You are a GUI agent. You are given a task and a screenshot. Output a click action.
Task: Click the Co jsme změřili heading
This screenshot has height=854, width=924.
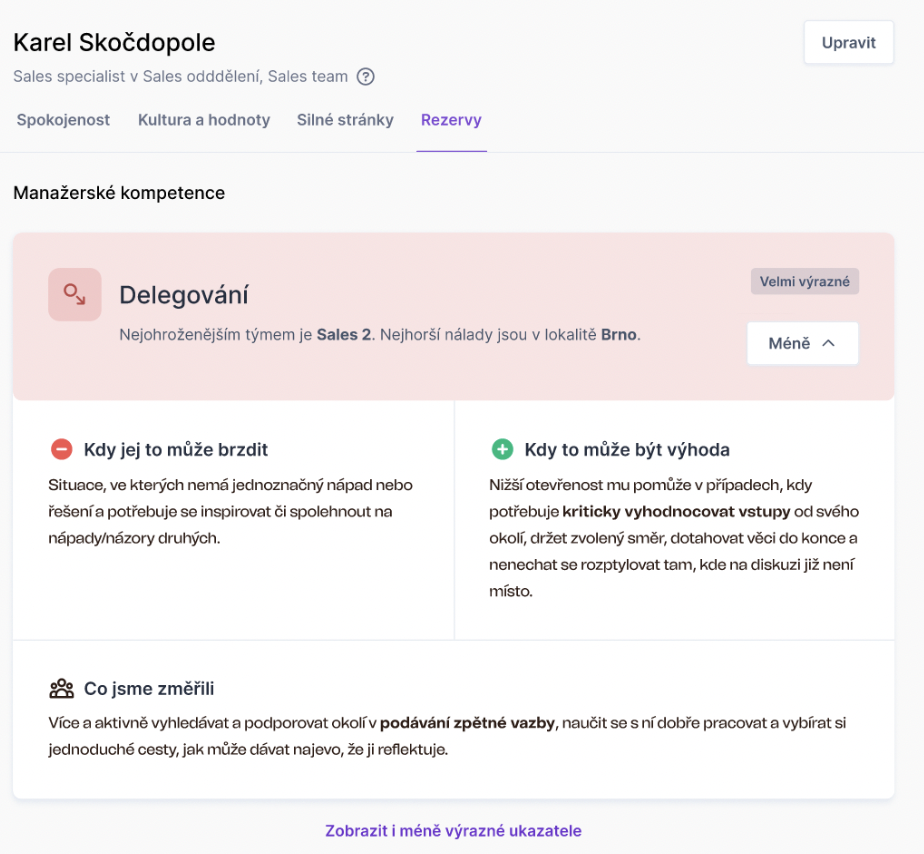pyautogui.click(x=148, y=688)
